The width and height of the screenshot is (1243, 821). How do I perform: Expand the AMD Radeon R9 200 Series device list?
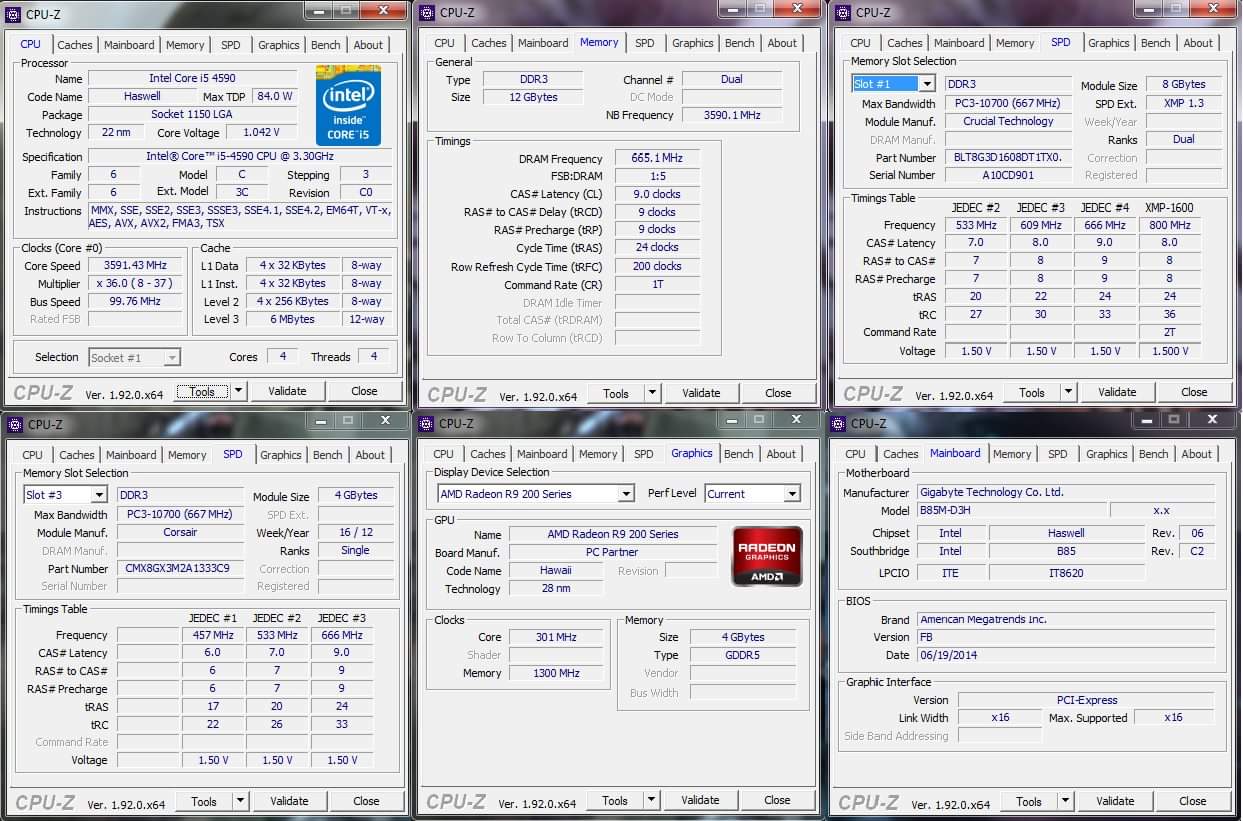[x=625, y=494]
